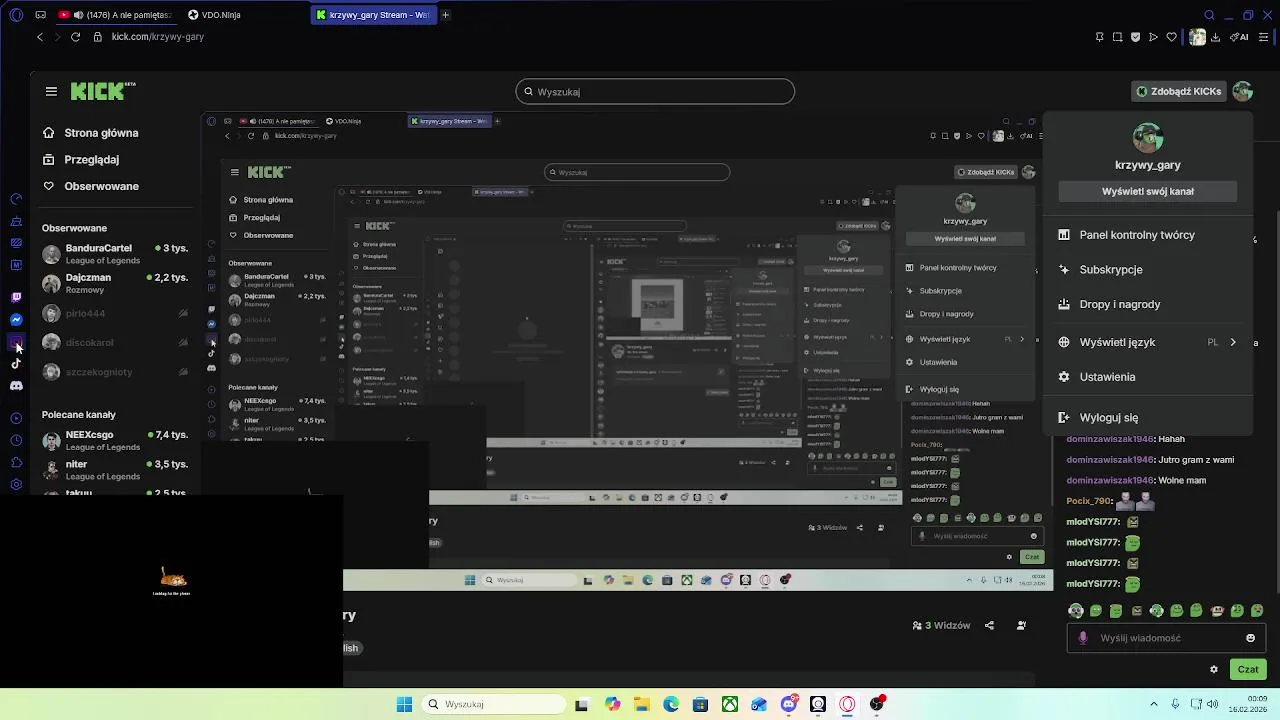
Task: Open the AI assistant button
Action: coord(1240,37)
